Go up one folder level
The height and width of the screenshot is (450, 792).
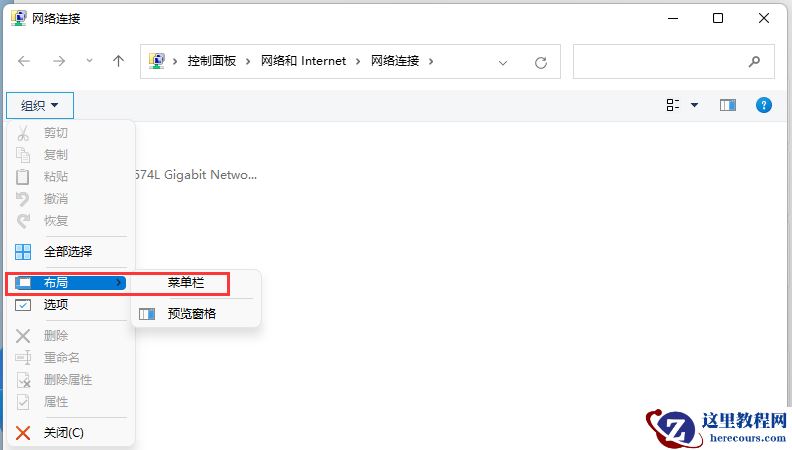click(118, 61)
